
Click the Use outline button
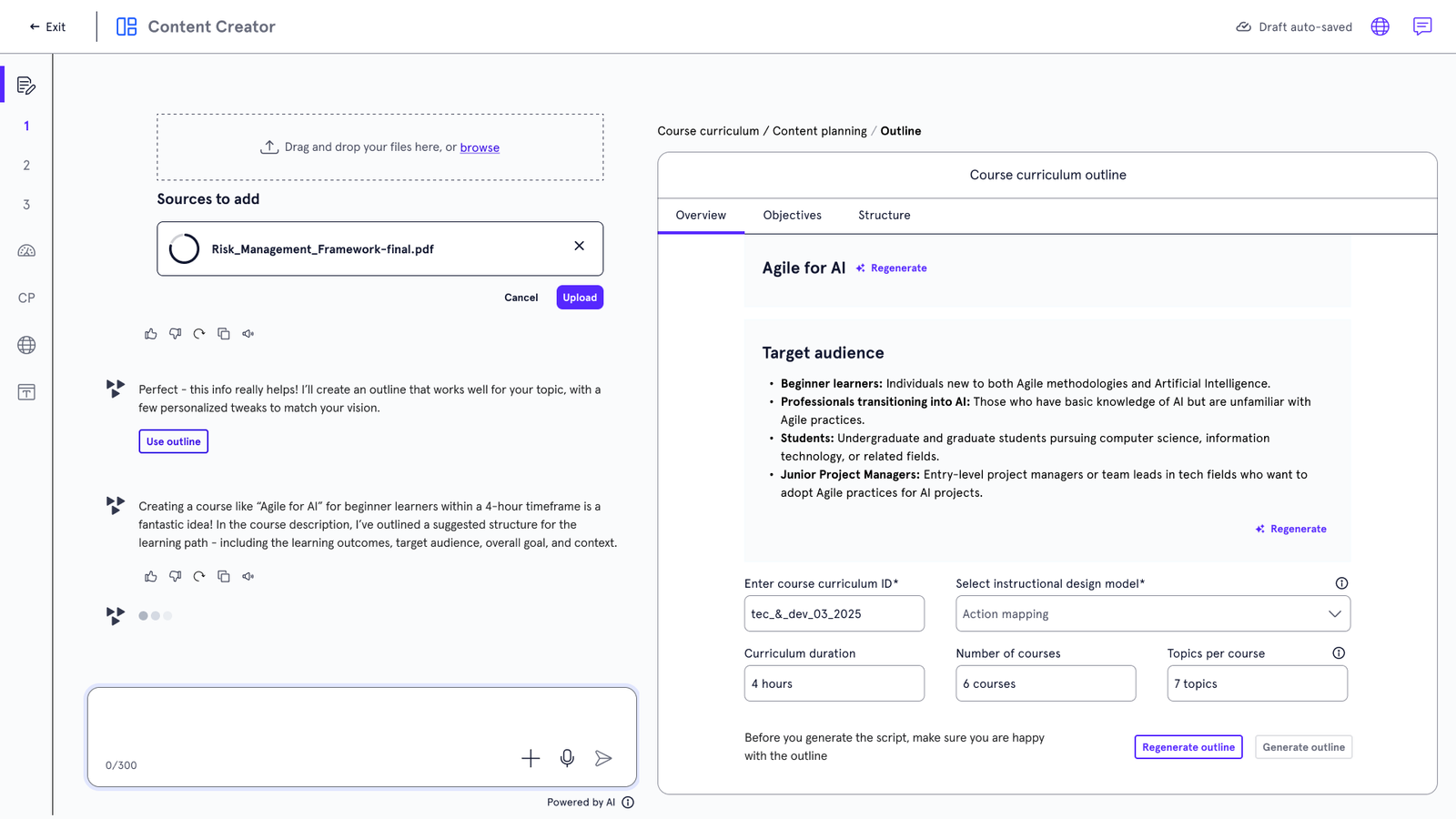[173, 441]
